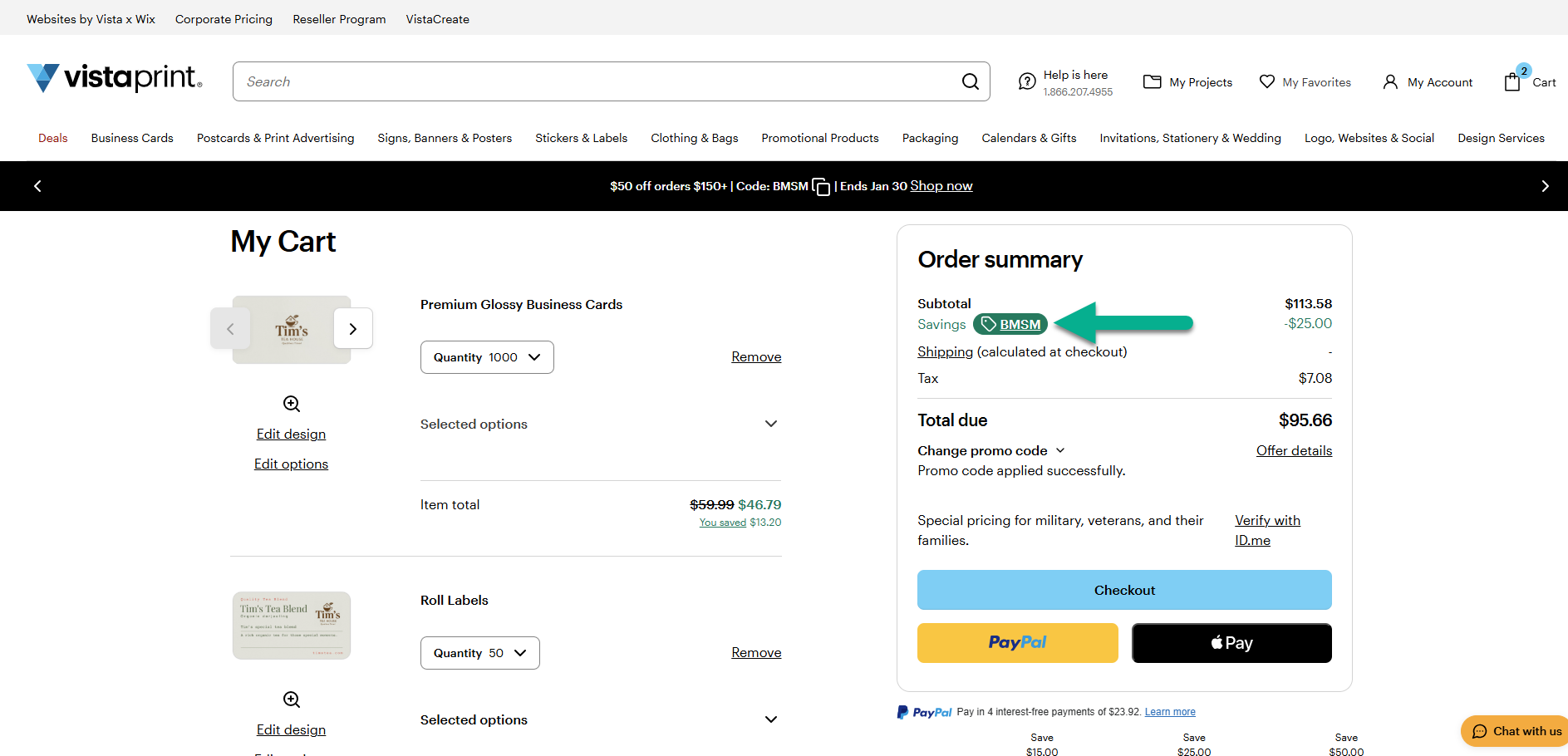
Task: Open Business Cards quantity dropdown
Action: 487,357
